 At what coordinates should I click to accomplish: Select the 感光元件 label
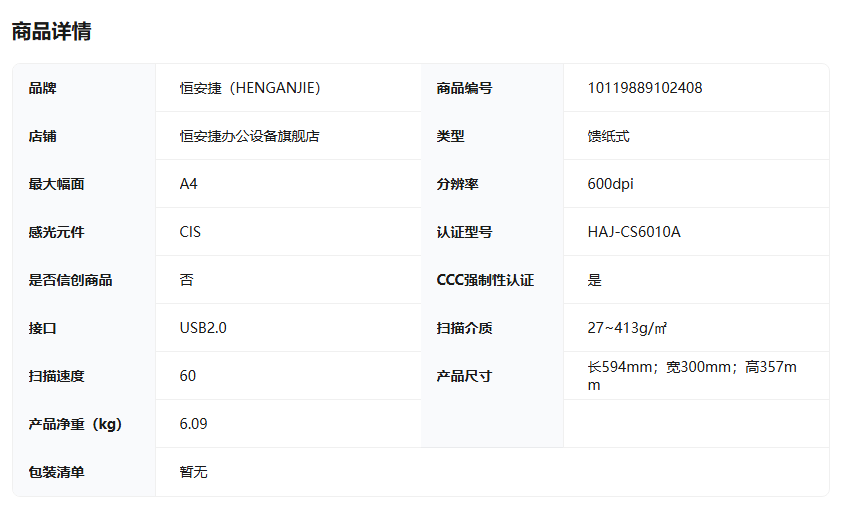(57, 232)
